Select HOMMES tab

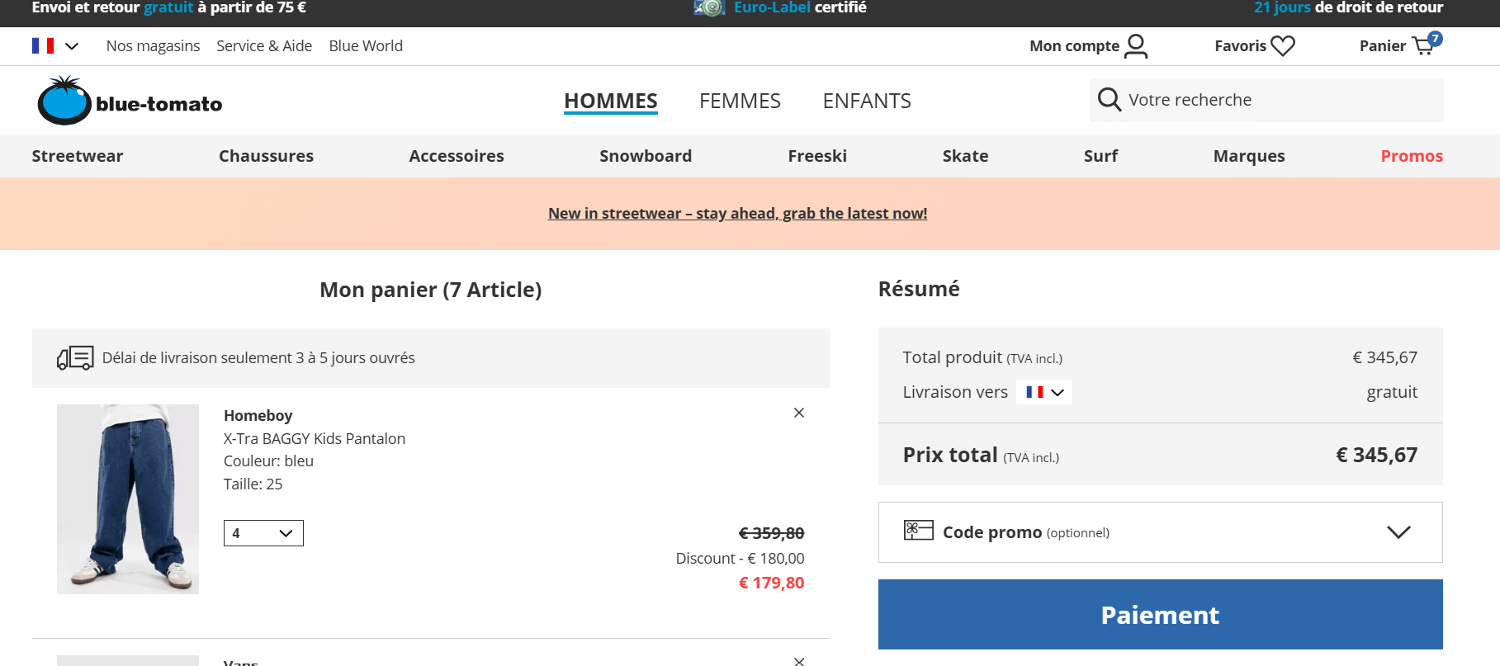click(611, 101)
